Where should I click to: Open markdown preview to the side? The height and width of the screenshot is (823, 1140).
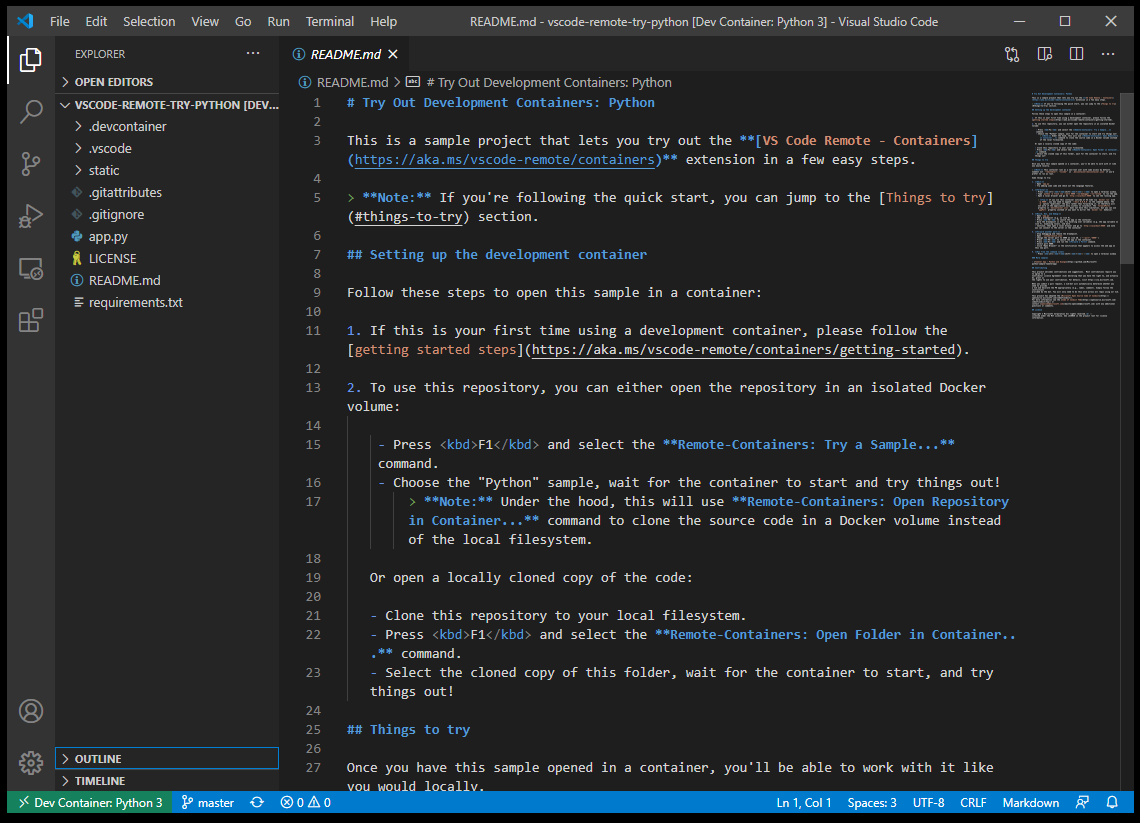click(1045, 55)
